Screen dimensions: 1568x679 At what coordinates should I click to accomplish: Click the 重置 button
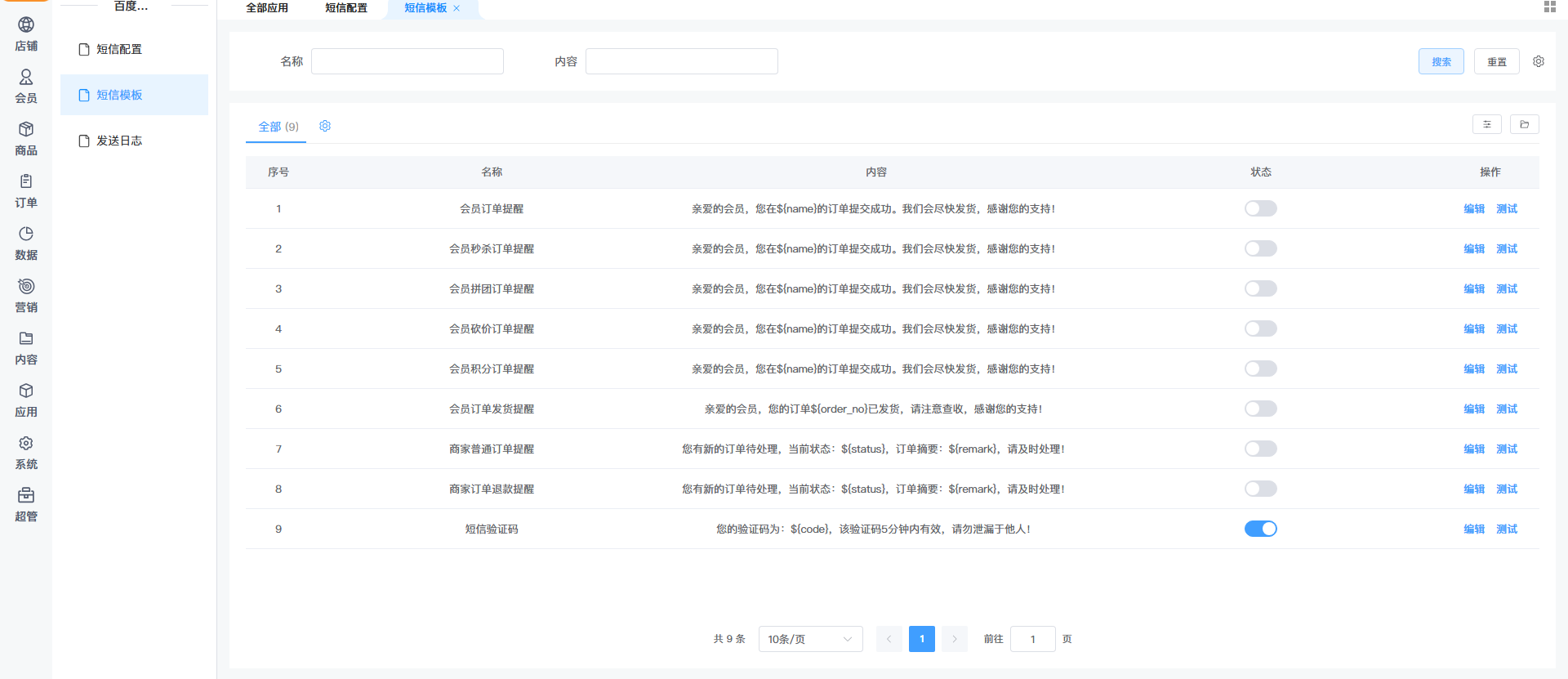pos(1497,61)
